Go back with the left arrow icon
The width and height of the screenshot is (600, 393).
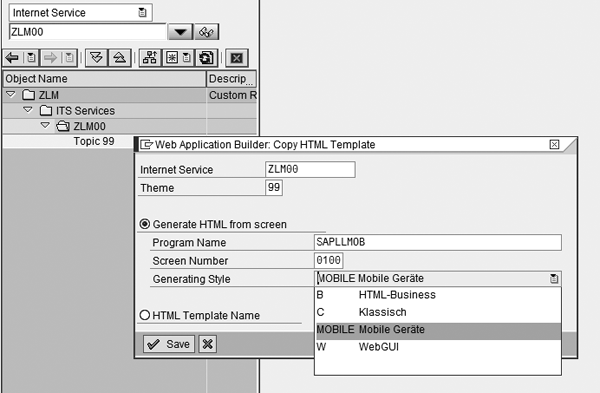pos(12,58)
